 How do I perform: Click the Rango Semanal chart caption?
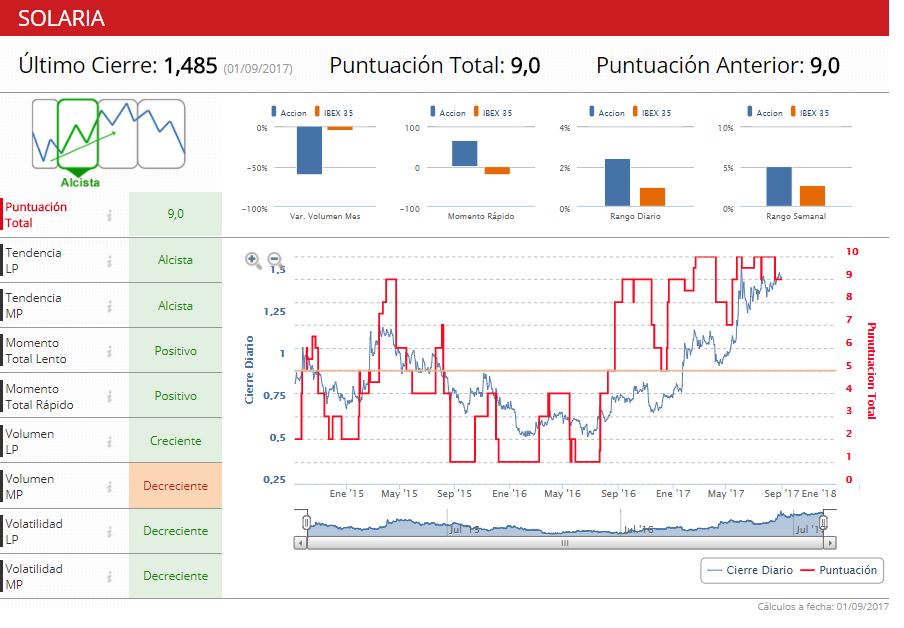[x=796, y=216]
